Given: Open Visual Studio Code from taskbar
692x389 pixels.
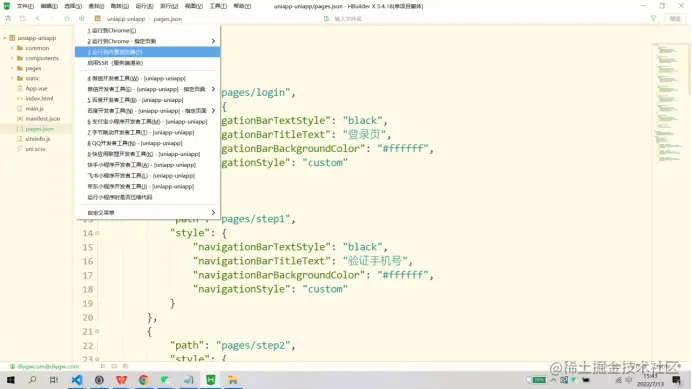Looking at the screenshot, I should 77,380.
